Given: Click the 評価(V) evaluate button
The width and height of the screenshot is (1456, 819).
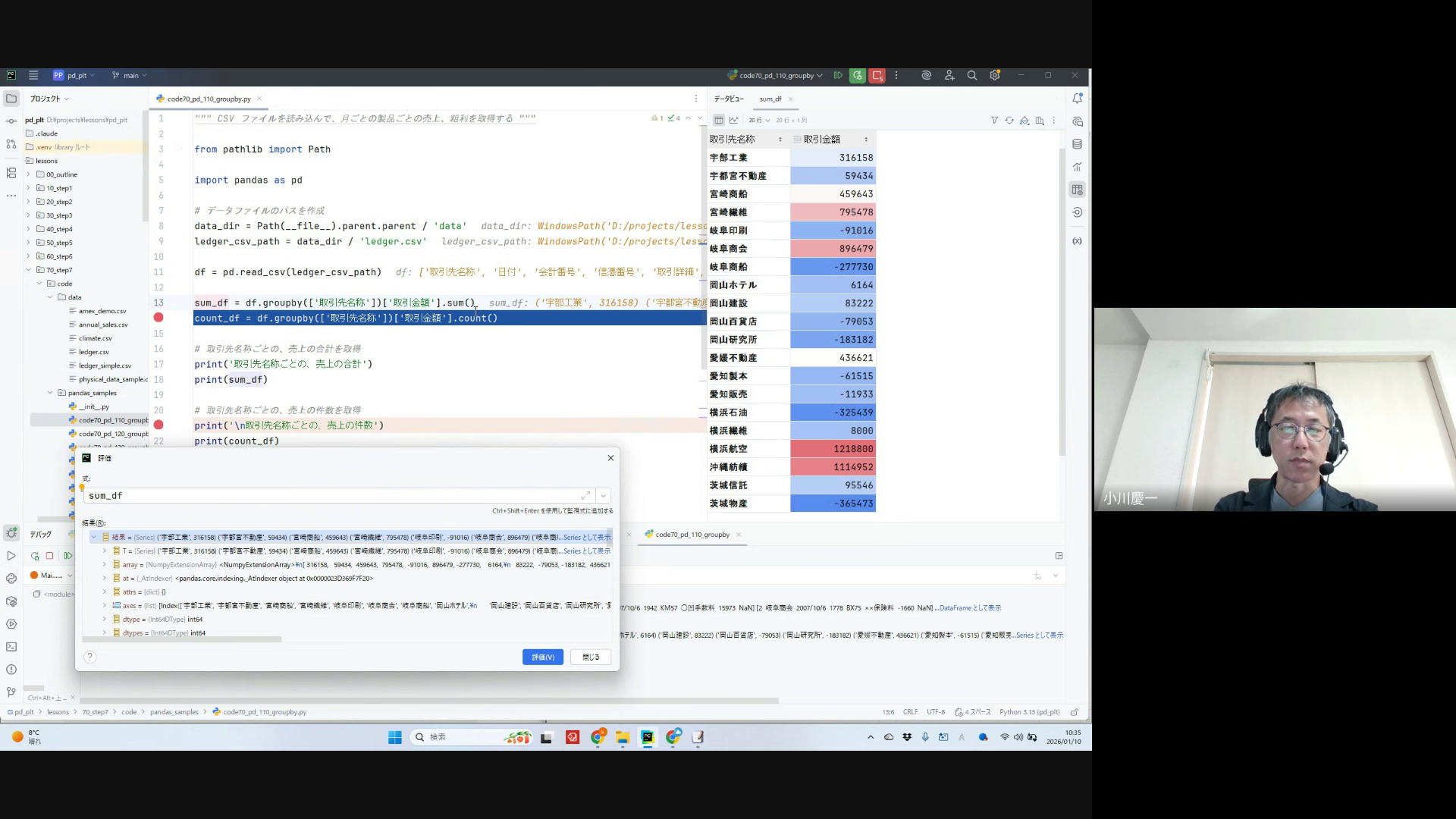Looking at the screenshot, I should coord(542,657).
